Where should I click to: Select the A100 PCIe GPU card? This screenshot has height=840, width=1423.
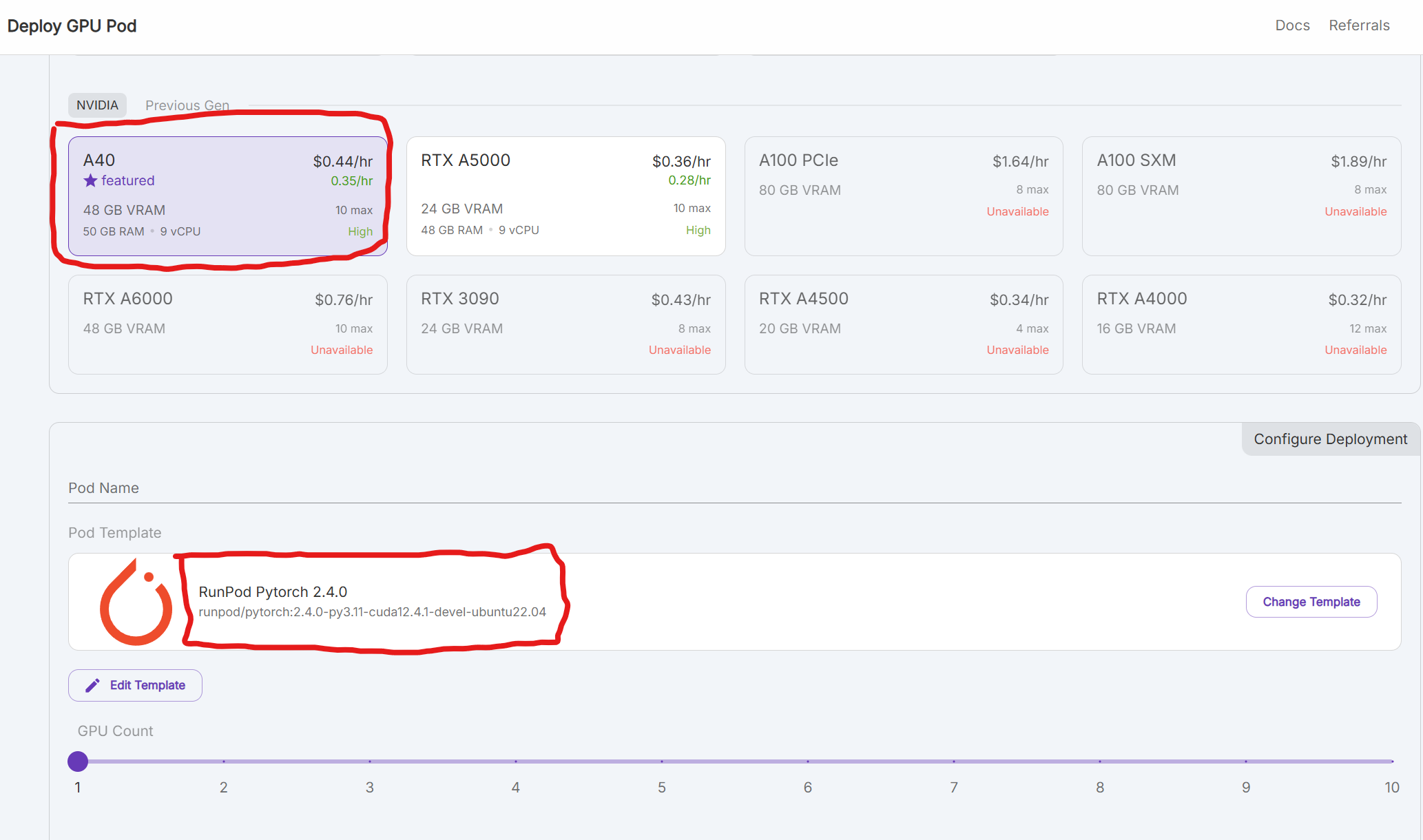tap(903, 196)
